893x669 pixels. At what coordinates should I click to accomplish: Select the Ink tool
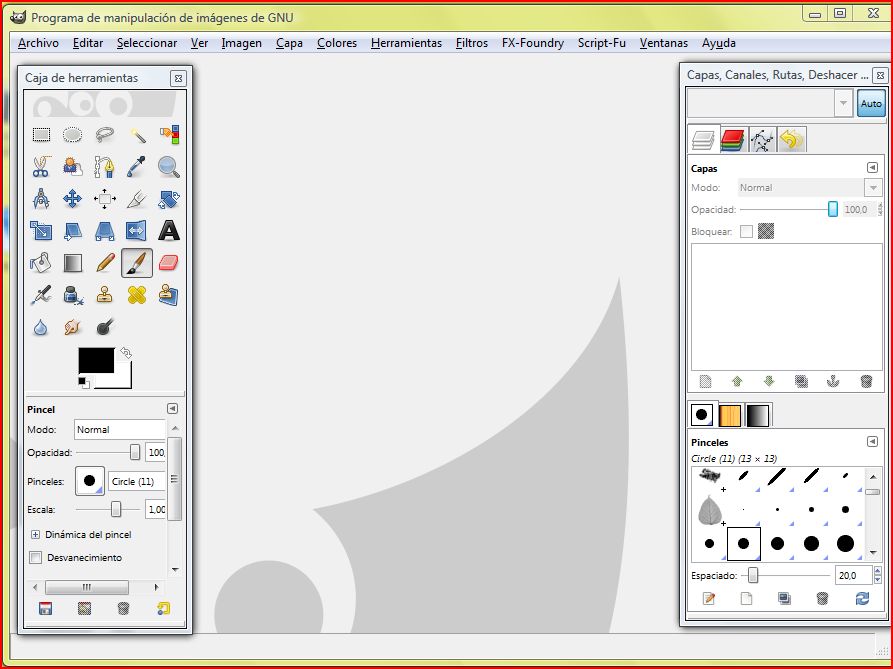pyautogui.click(x=72, y=295)
